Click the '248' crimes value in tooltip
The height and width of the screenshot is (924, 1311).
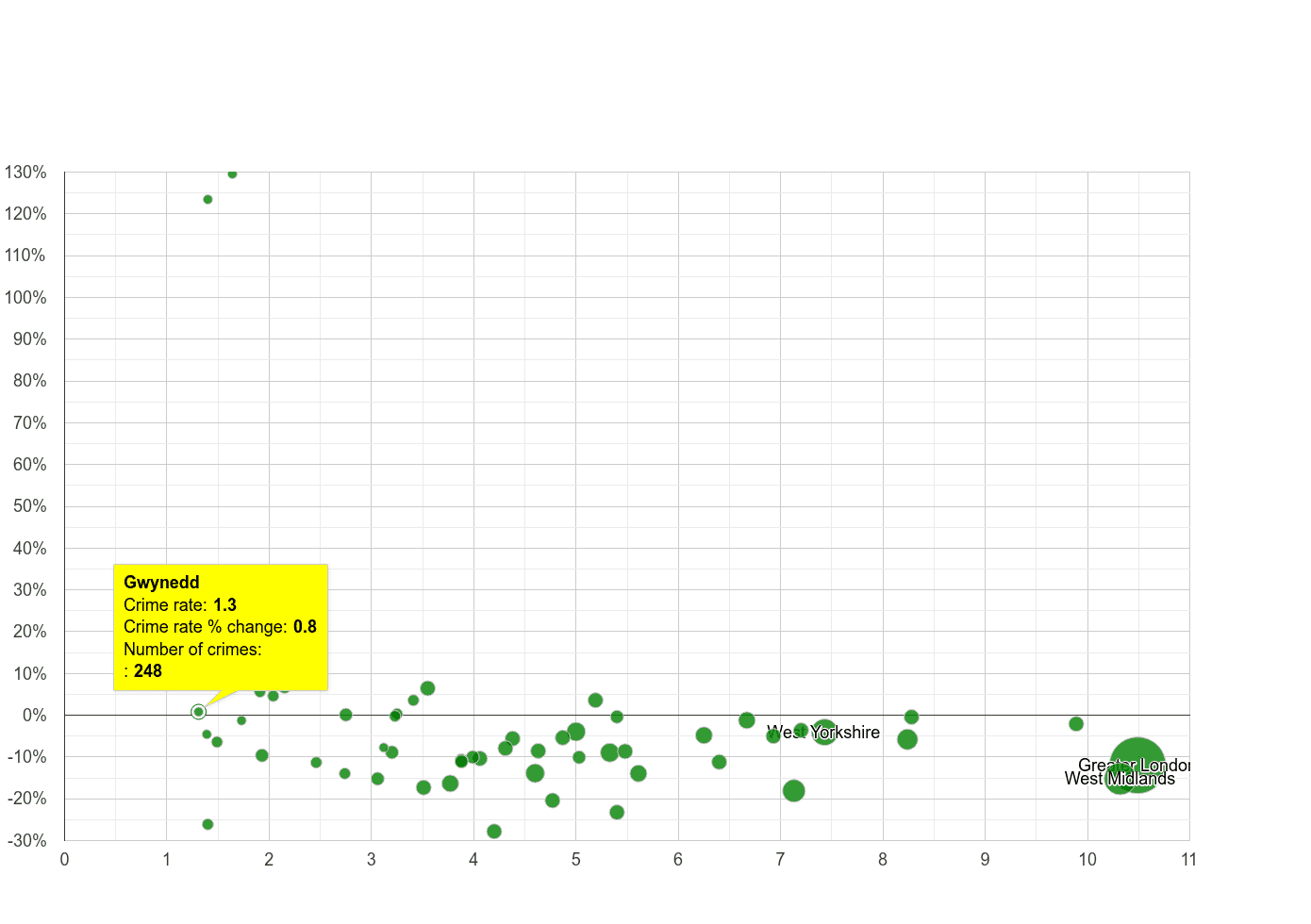[x=148, y=671]
